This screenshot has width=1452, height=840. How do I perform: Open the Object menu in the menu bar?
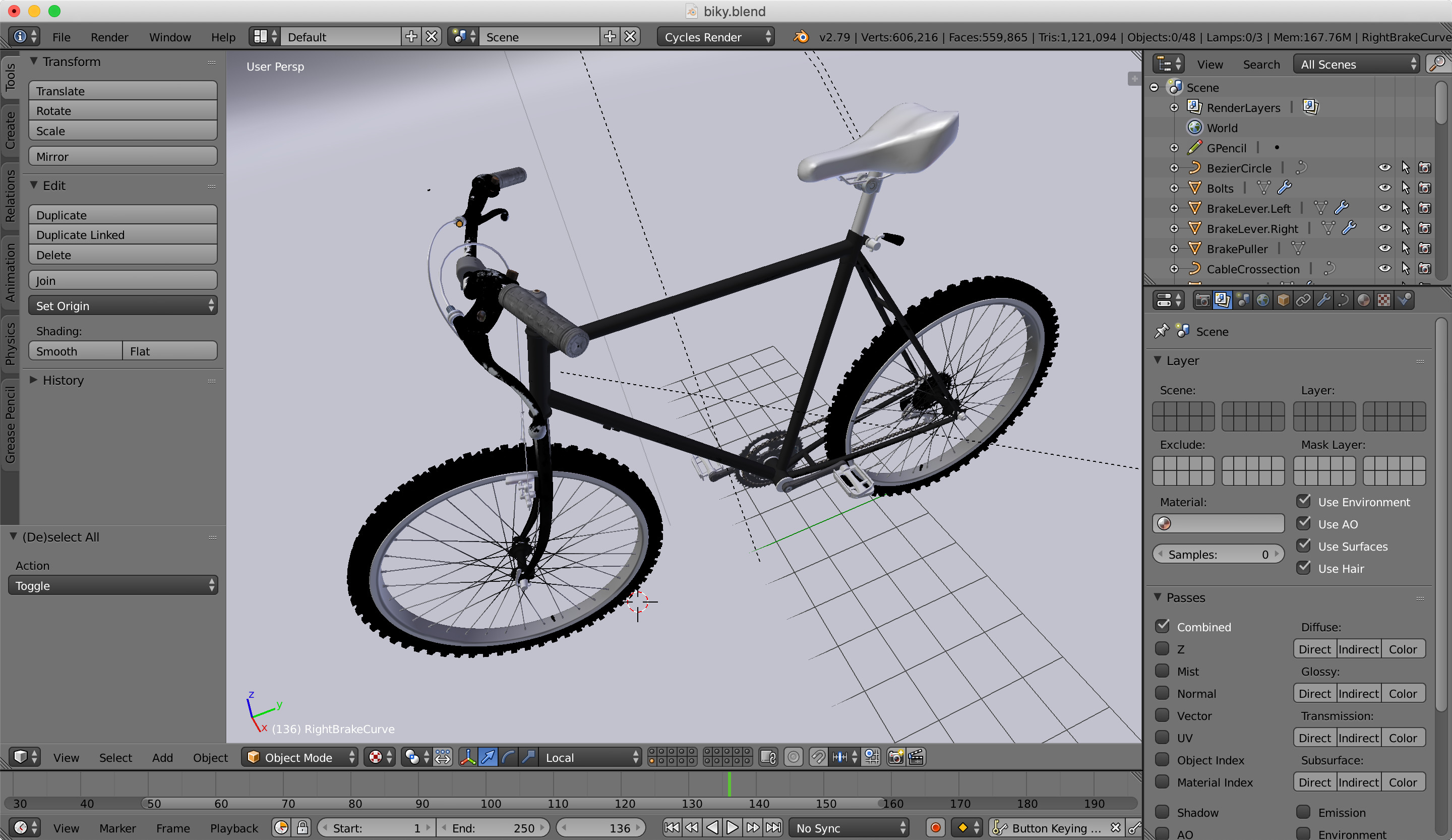pyautogui.click(x=209, y=757)
